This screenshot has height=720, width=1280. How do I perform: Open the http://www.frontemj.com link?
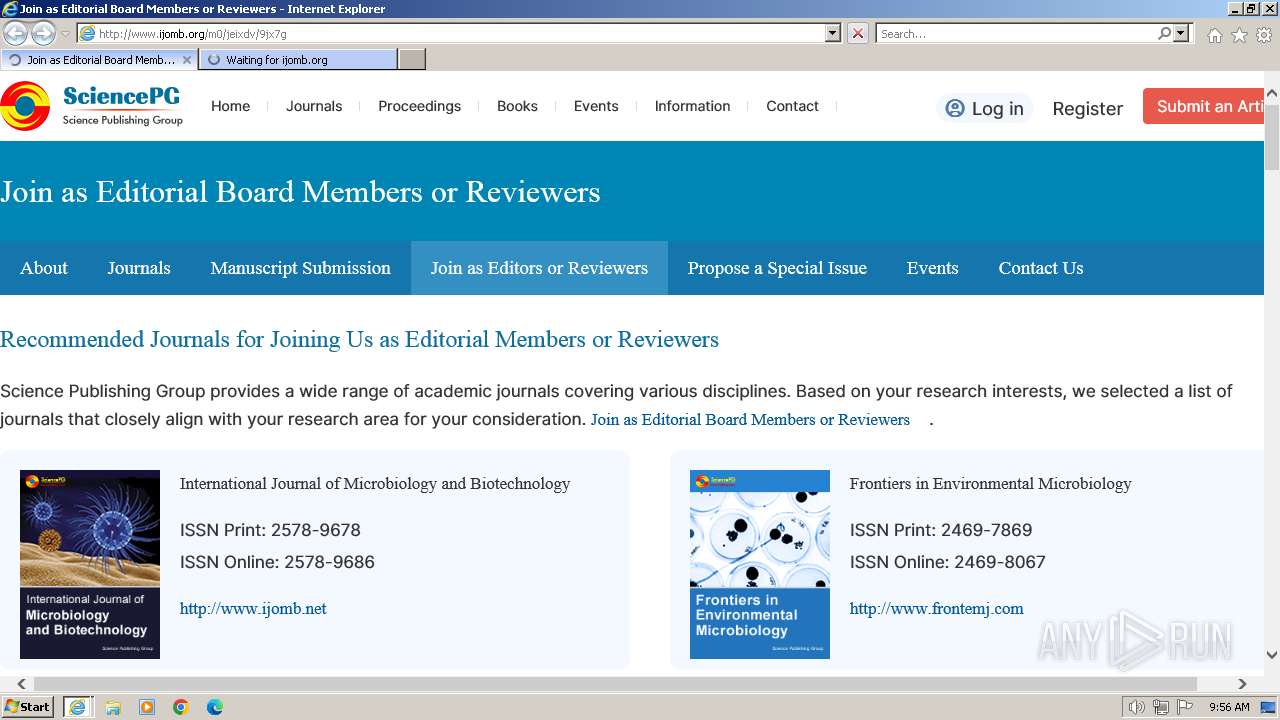pyautogui.click(x=936, y=608)
